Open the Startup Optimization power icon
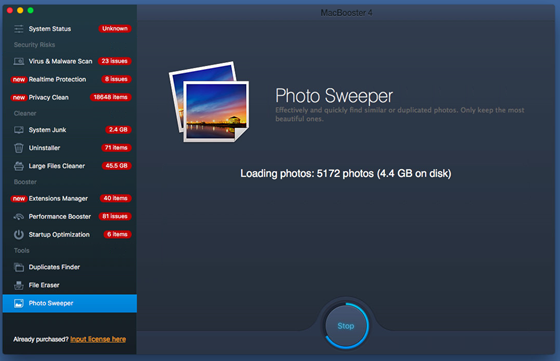Viewport: 560px width, 361px height. pos(19,235)
